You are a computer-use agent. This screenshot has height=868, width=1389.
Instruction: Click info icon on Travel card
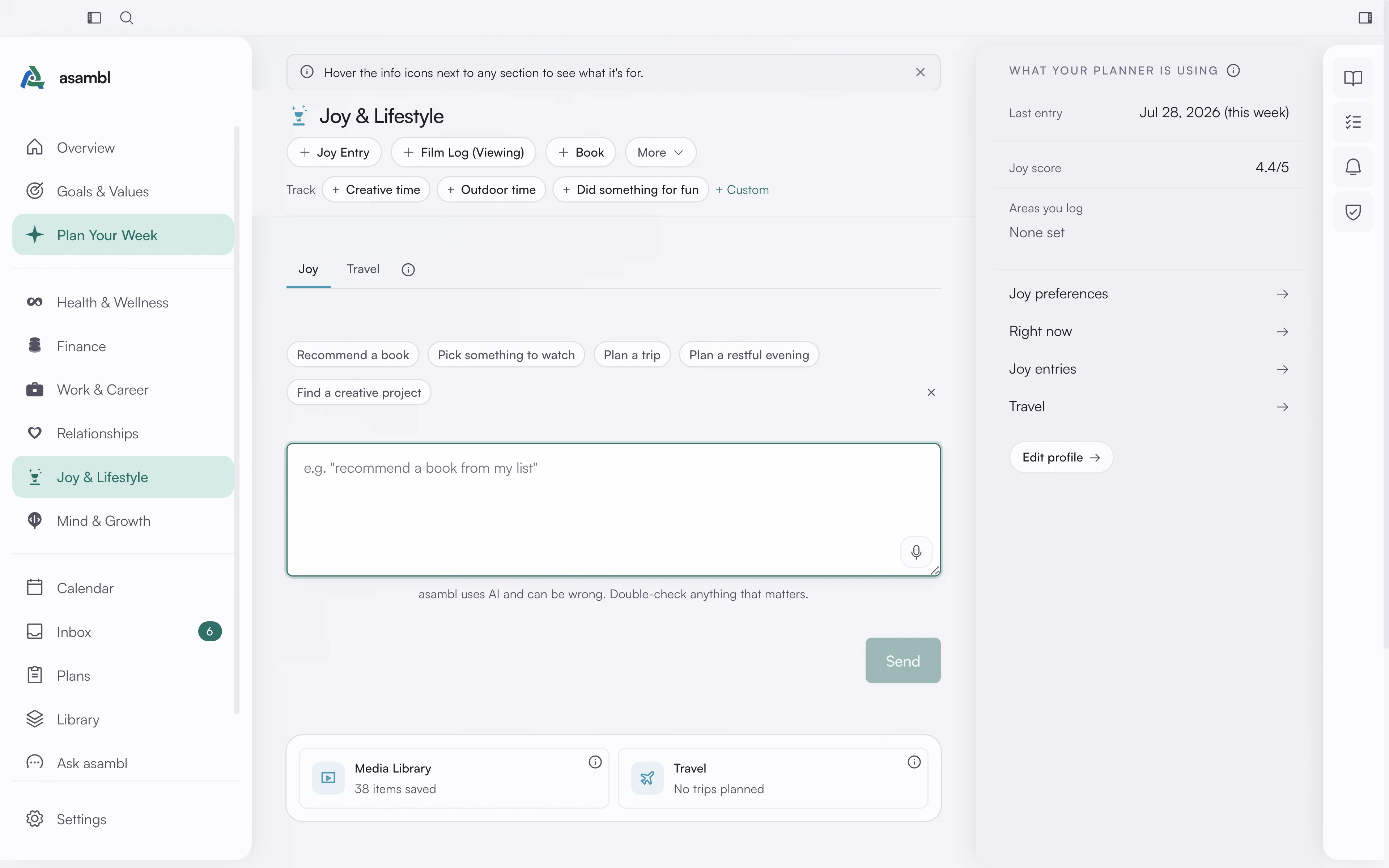(914, 762)
